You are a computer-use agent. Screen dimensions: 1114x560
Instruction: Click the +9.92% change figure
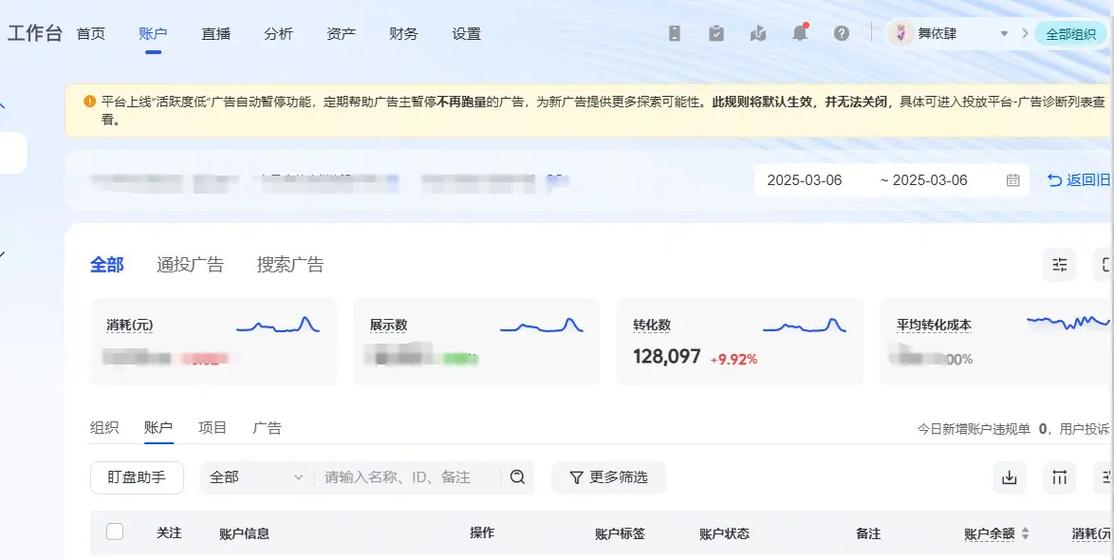734,360
